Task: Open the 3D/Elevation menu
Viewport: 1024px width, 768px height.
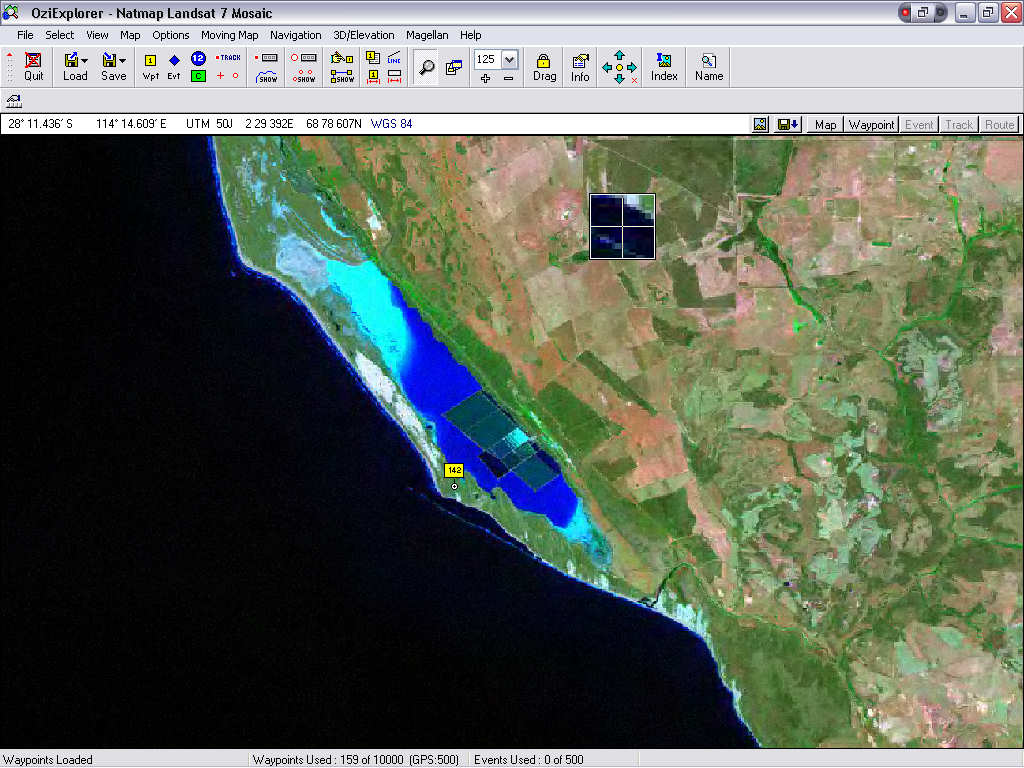Action: [x=364, y=35]
